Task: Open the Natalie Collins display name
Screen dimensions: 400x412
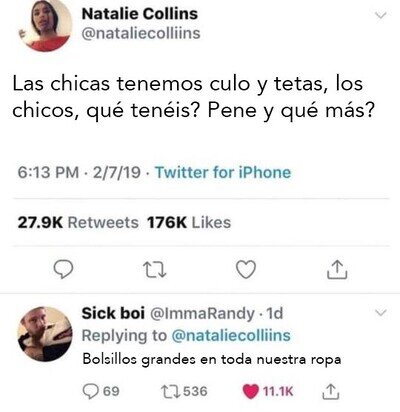Action: click(x=140, y=14)
